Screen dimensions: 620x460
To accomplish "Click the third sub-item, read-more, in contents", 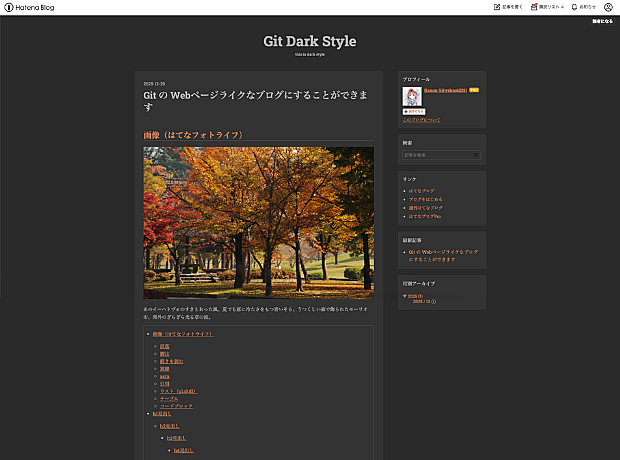I will pos(172,362).
